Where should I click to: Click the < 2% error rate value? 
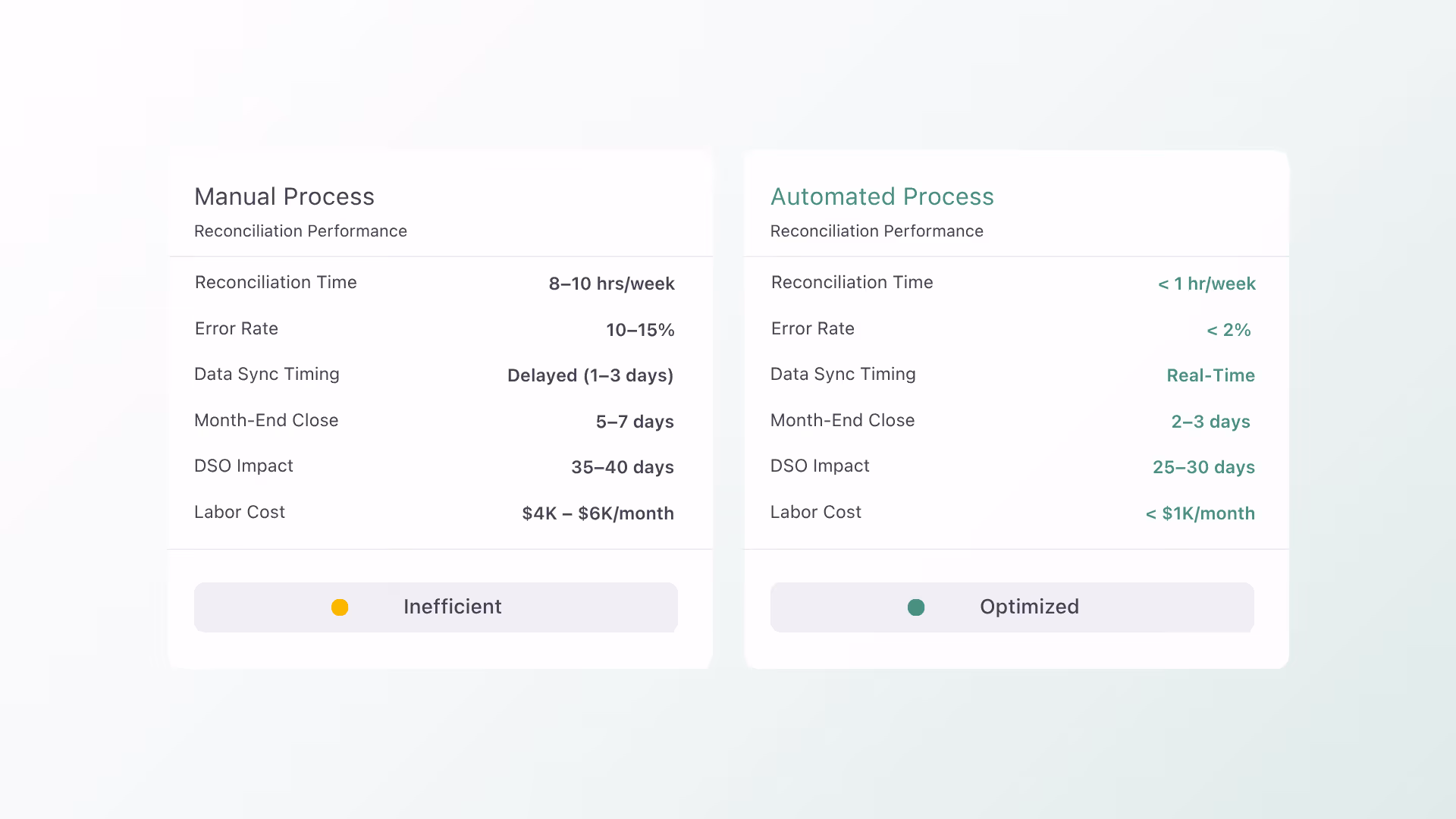[1228, 330]
